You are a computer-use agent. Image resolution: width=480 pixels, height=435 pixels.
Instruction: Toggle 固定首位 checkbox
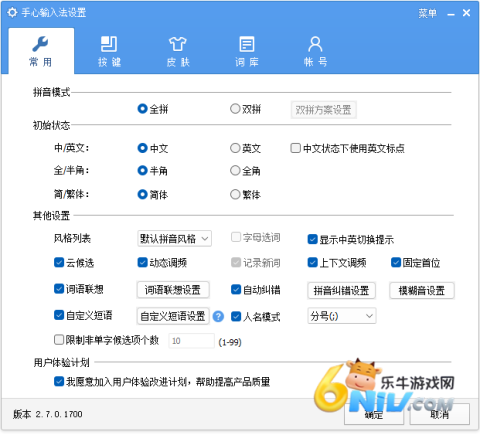click(396, 262)
